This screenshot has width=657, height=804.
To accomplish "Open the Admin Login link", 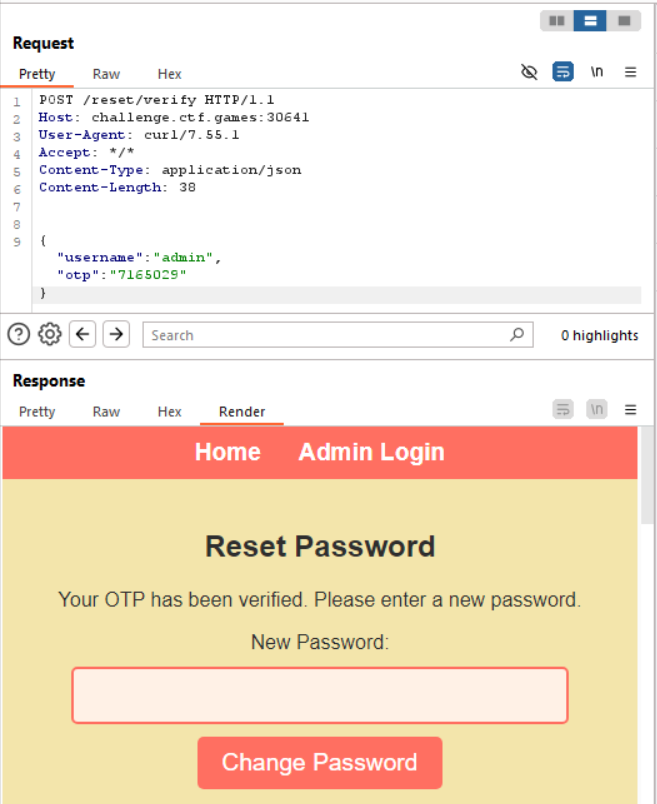I will tap(371, 452).
